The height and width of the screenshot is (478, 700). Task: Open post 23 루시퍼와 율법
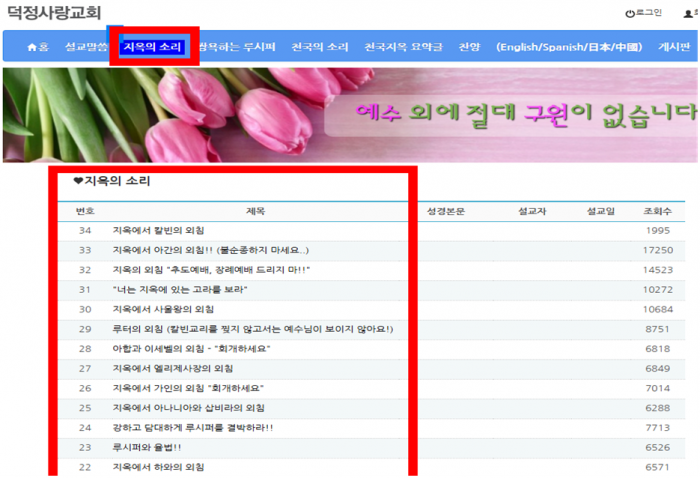click(x=147, y=447)
